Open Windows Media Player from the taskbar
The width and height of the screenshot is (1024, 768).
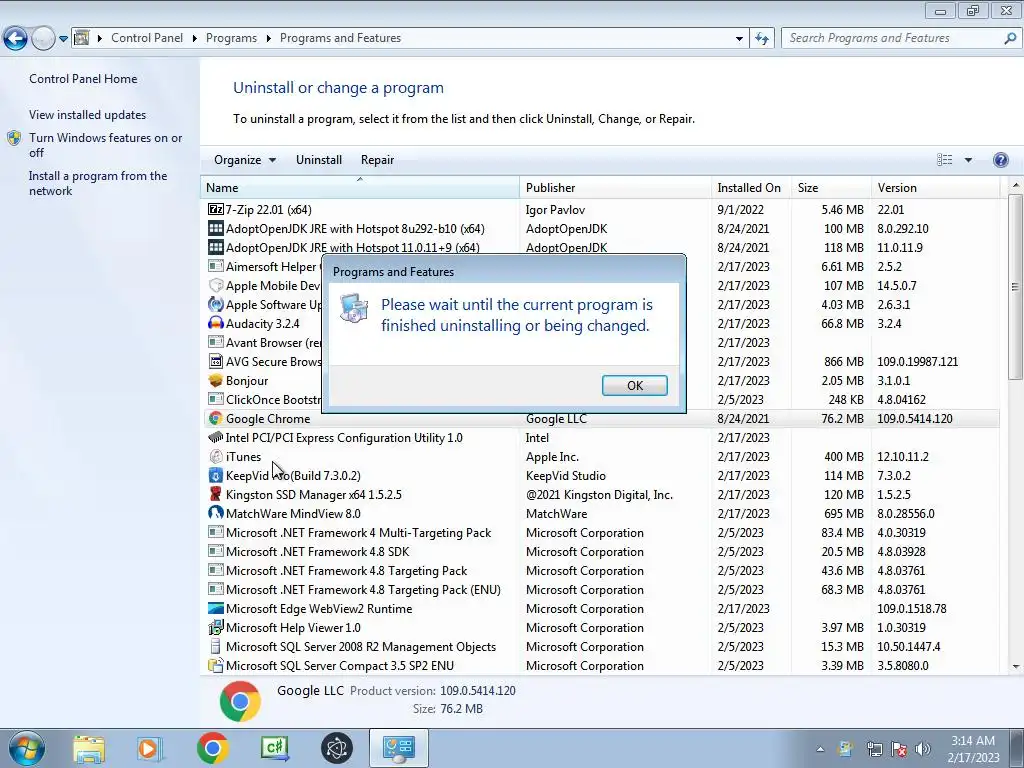tap(150, 748)
